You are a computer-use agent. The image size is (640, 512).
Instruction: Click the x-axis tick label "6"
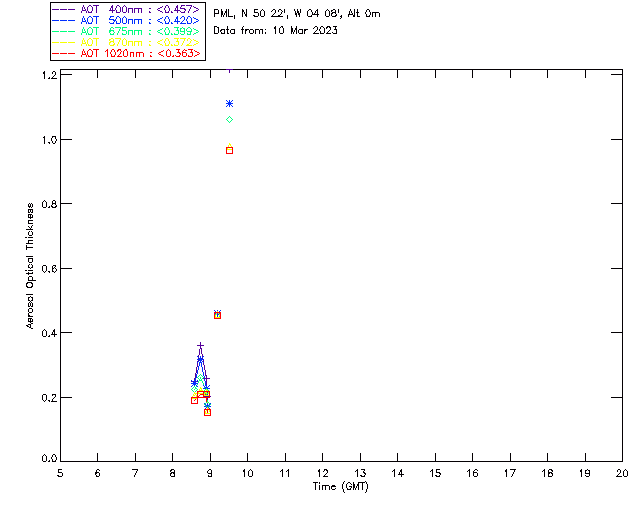(98, 473)
